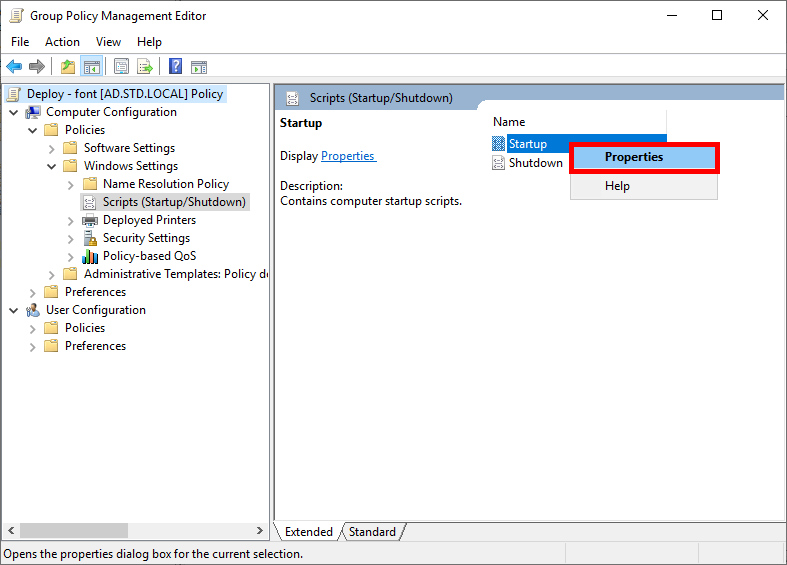Collapse the Windows Settings tree node
The image size is (787, 565).
[52, 166]
